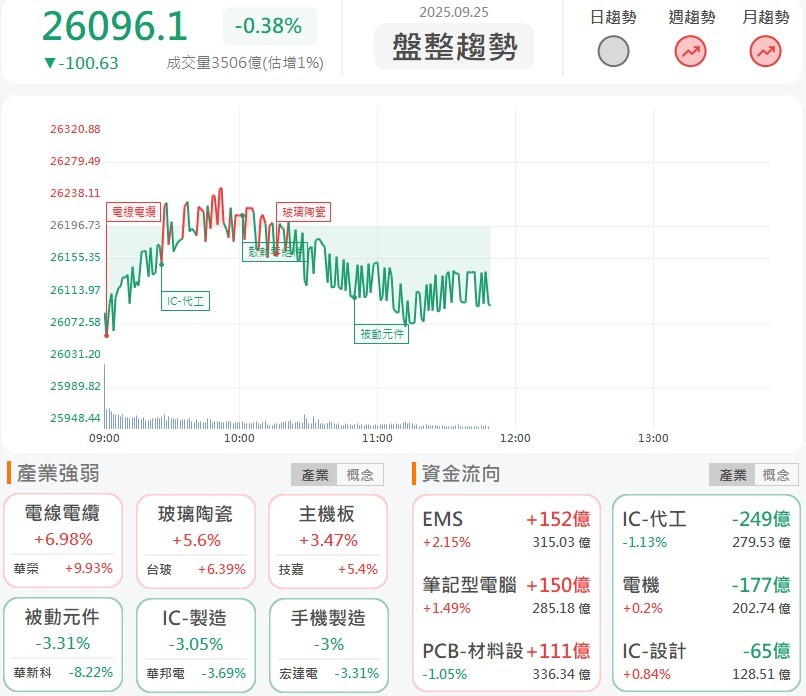Click stock 宏達電 -3.31% in 手機製造 card
Screen dimensions: 806x696
tap(329, 673)
